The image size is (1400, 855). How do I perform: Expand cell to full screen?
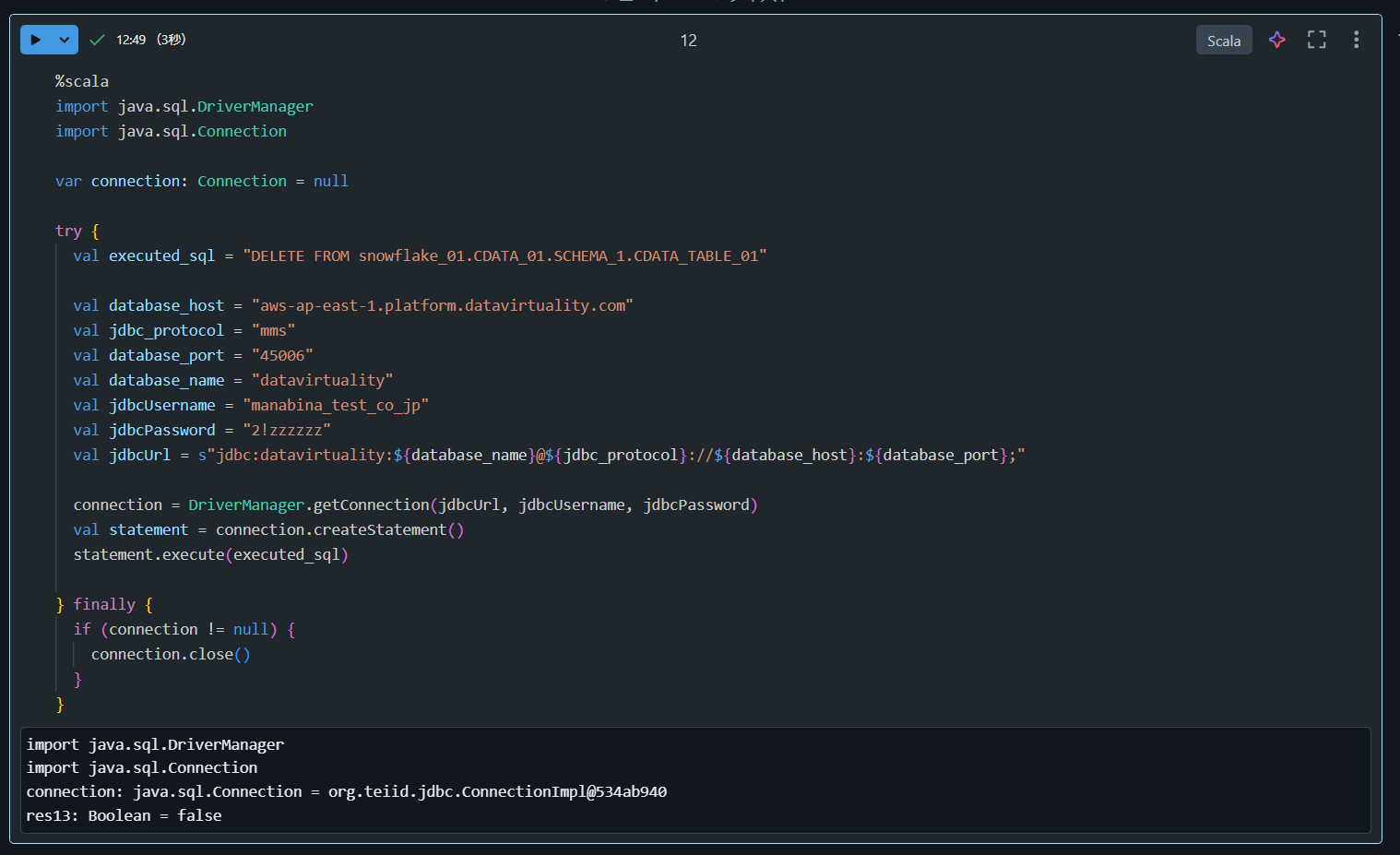pyautogui.click(x=1317, y=40)
